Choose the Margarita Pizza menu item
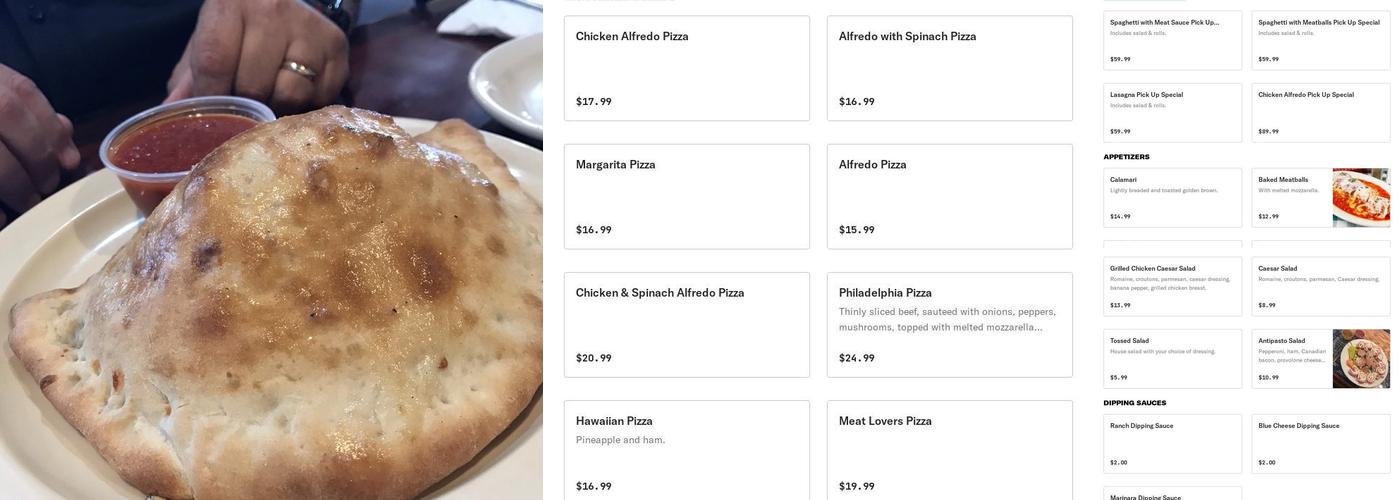This screenshot has height=500, width=1400. pyautogui.click(x=686, y=196)
